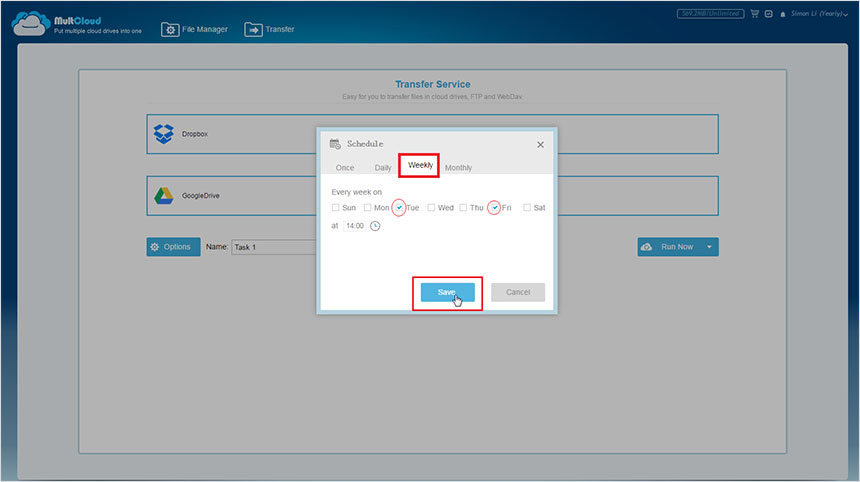Save the weekly schedule
Viewport: 860px width, 482px height.
tap(448, 292)
